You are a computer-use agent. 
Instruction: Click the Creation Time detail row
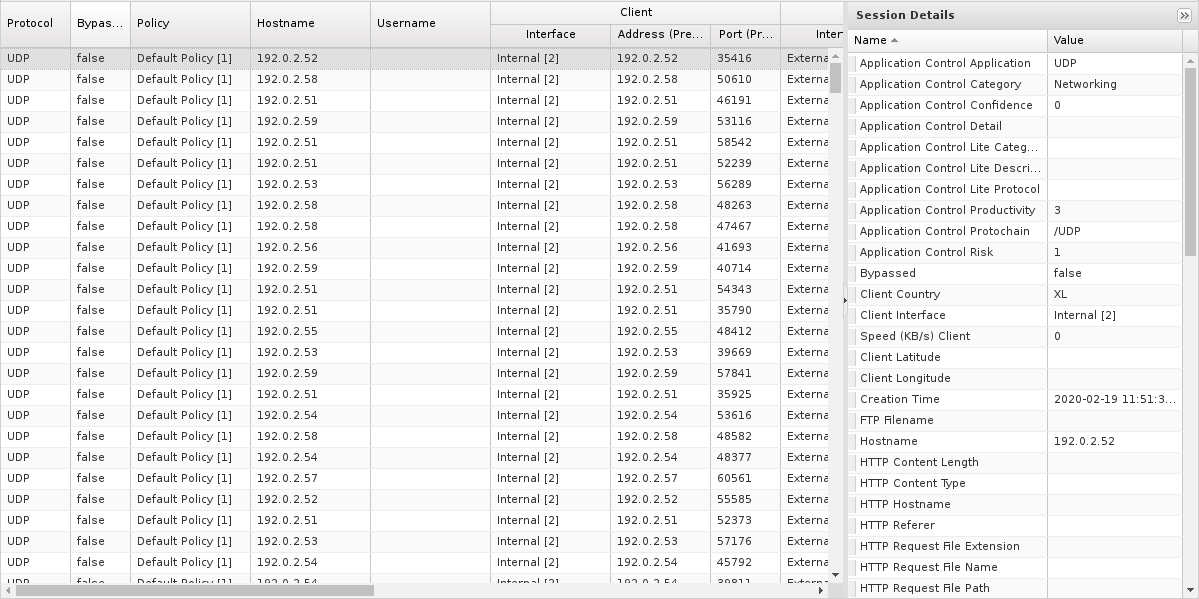click(1015, 399)
